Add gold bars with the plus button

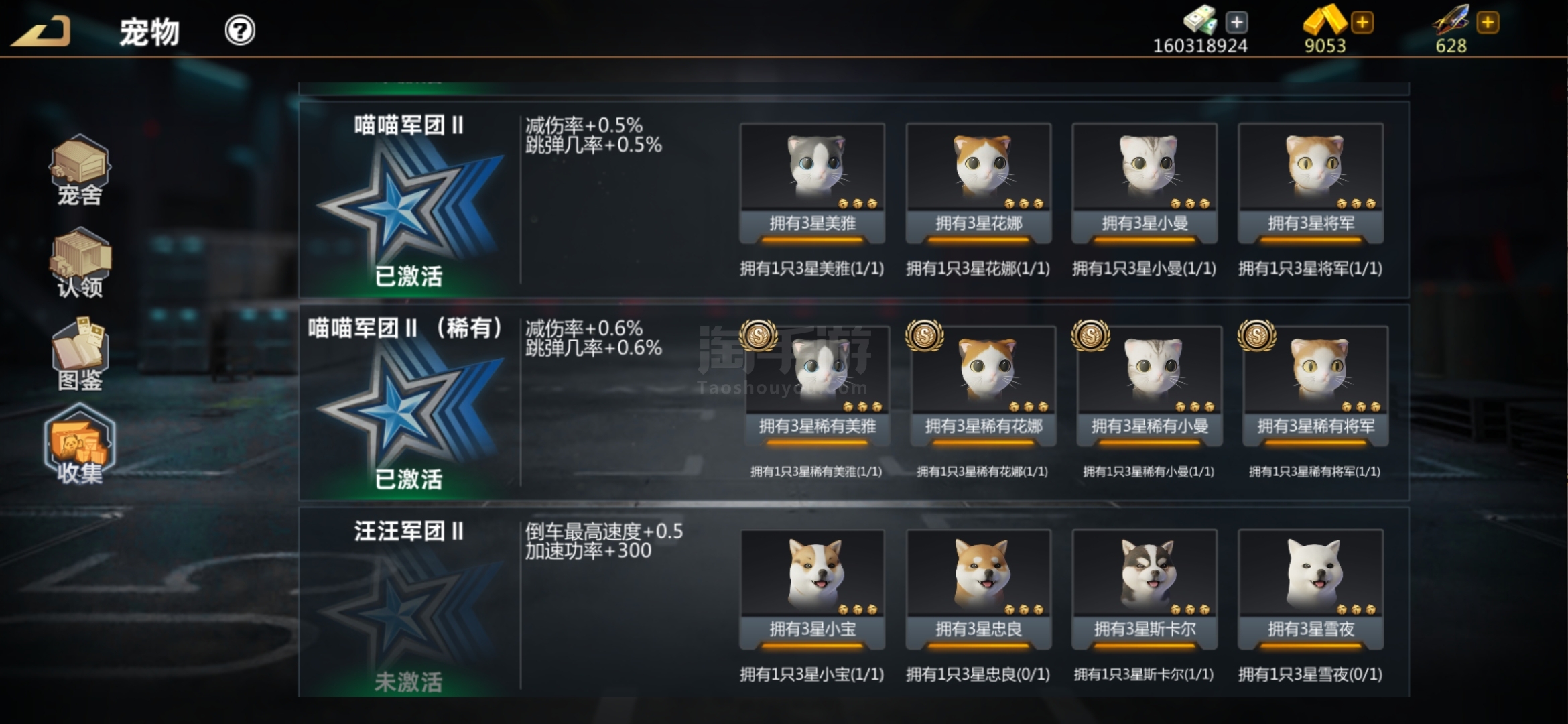point(1362,22)
